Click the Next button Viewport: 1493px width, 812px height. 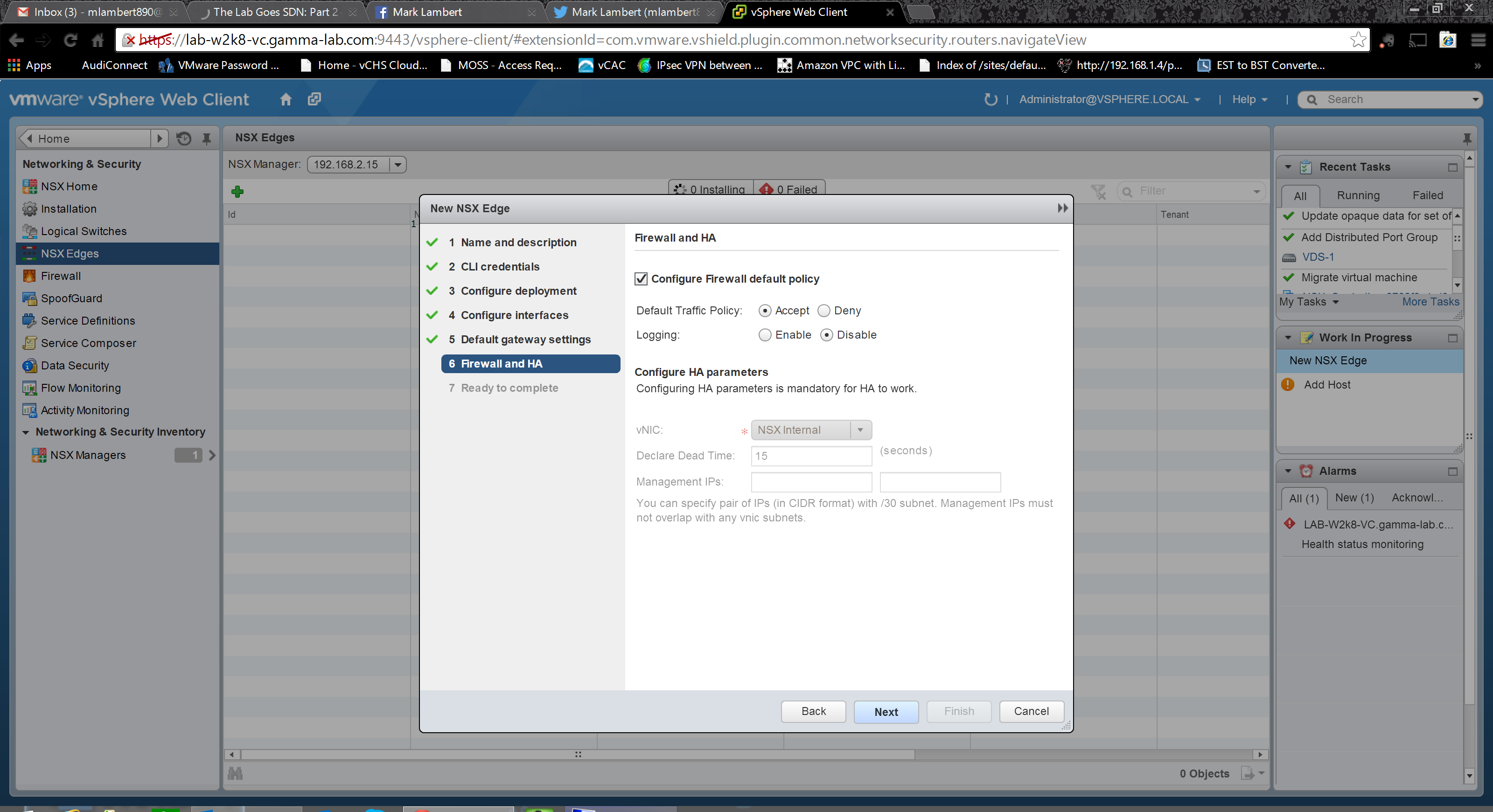(885, 711)
